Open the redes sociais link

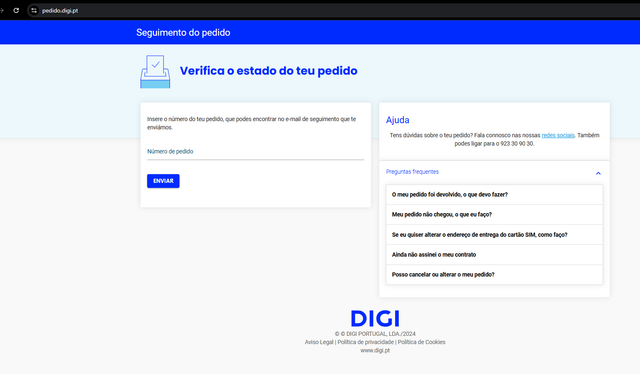(x=558, y=135)
